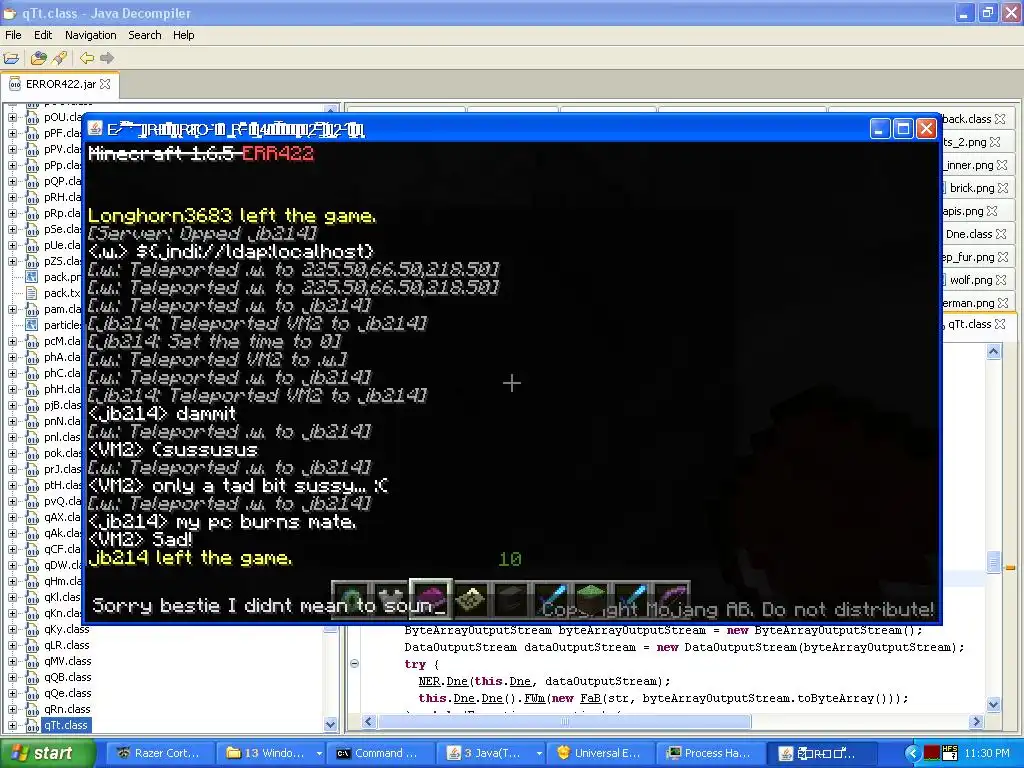This screenshot has width=1024, height=768.
Task: Click the Java Decompiler icon in the title bar
Action: click(10, 13)
